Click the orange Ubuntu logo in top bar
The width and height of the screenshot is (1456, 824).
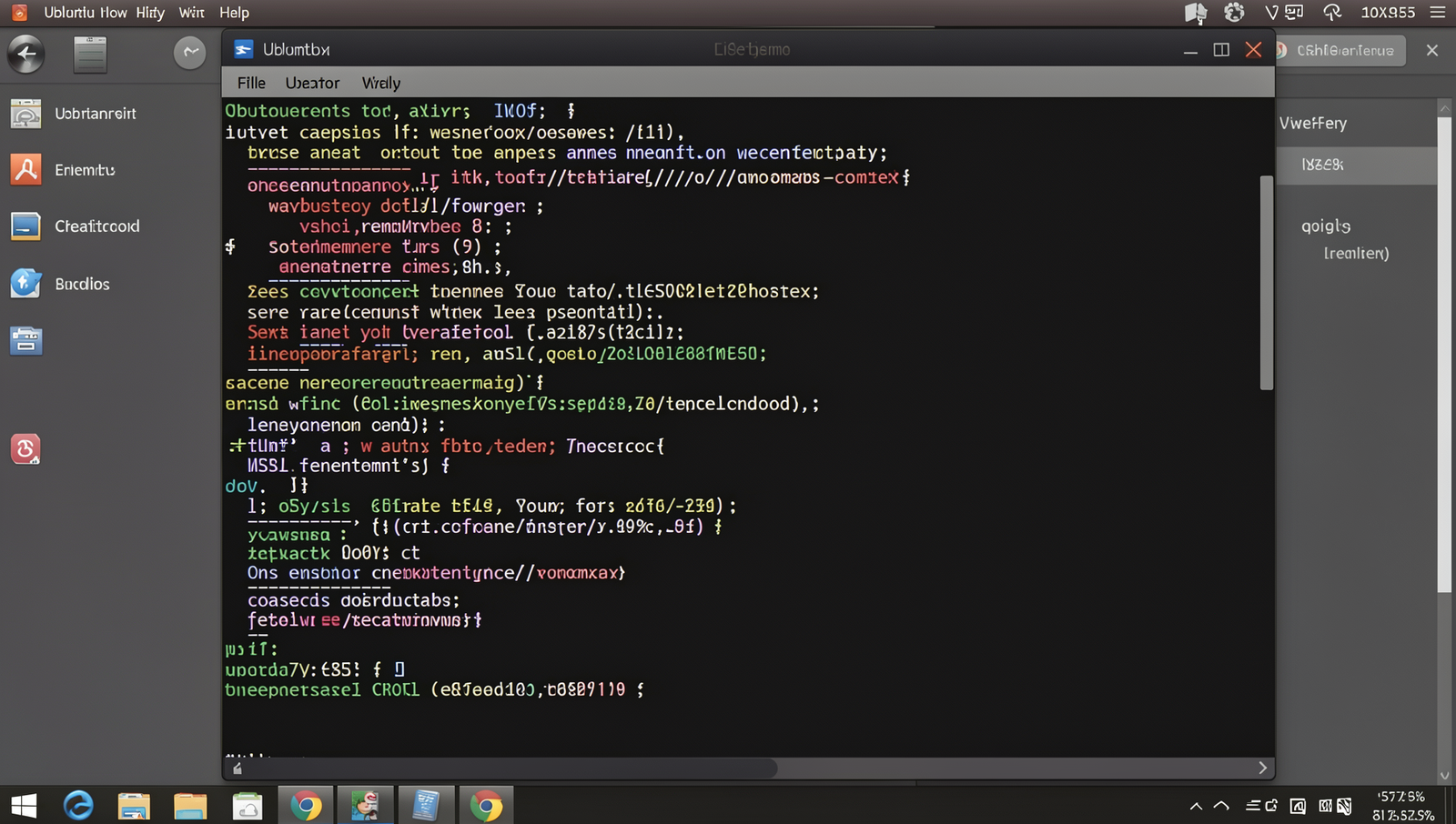19,13
